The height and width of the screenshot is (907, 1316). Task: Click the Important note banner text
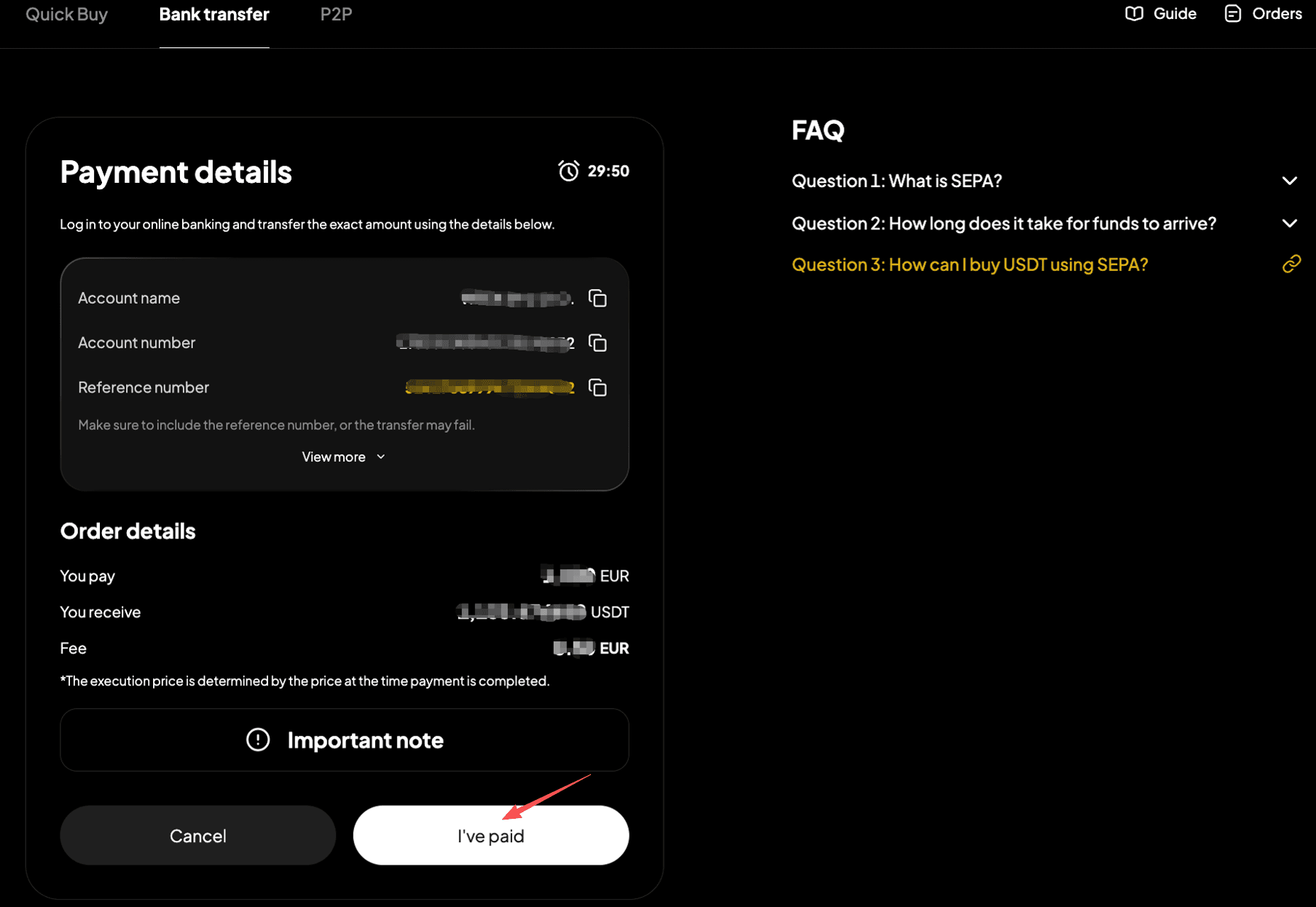pyautogui.click(x=365, y=740)
